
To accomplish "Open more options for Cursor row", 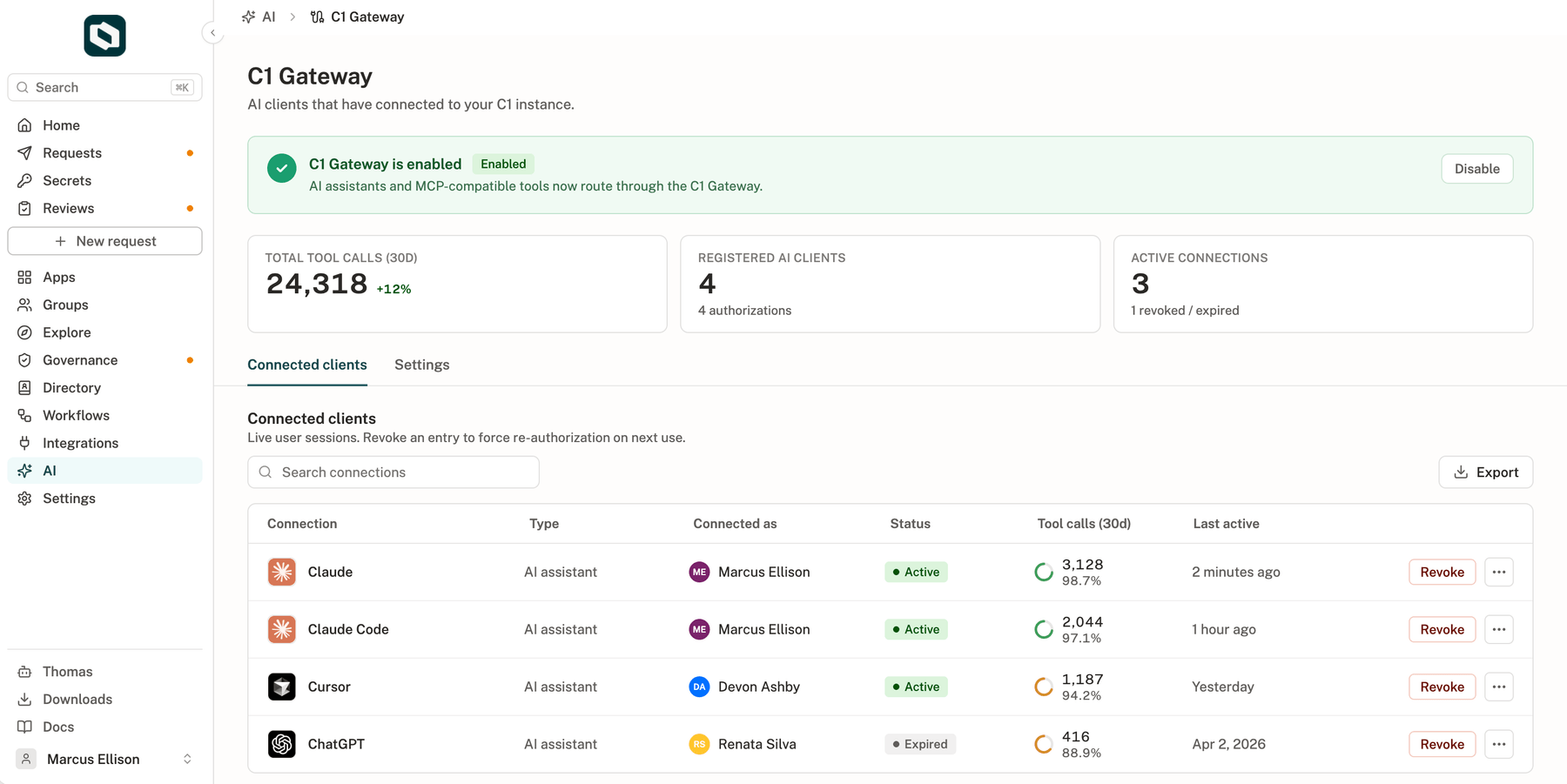I will pyautogui.click(x=1499, y=687).
